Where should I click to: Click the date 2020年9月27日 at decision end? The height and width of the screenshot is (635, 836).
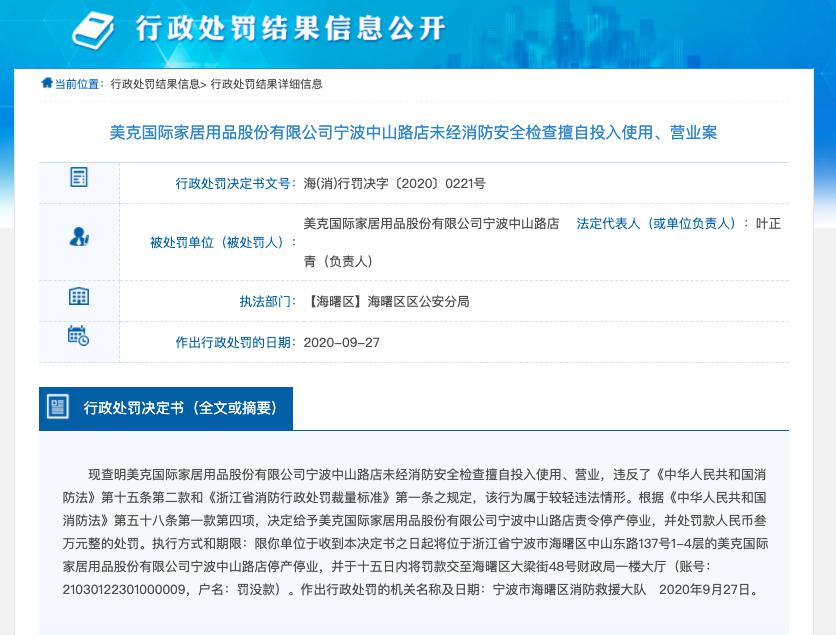(705, 590)
